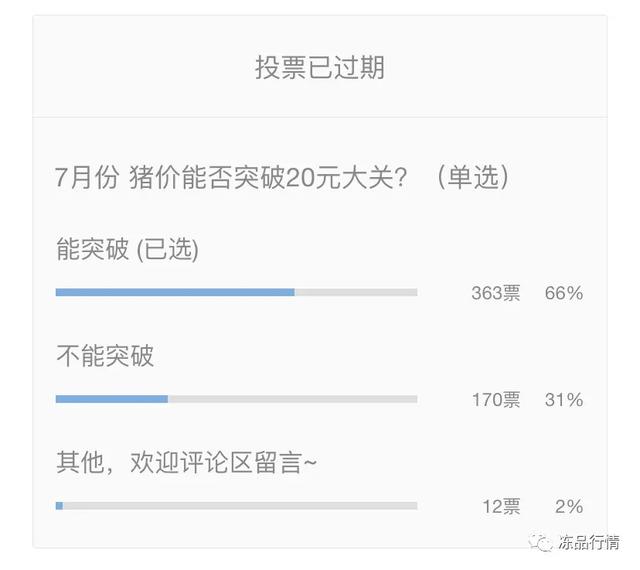
Task: Click the WeChat logo icon in watermark
Action: (540, 543)
